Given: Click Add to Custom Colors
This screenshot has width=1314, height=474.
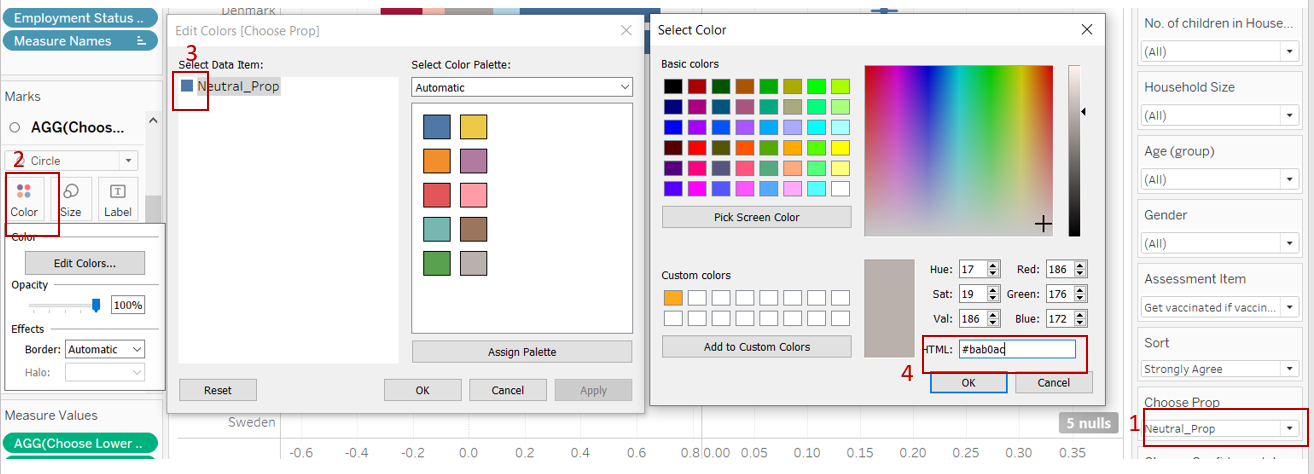Looking at the screenshot, I should coord(756,347).
